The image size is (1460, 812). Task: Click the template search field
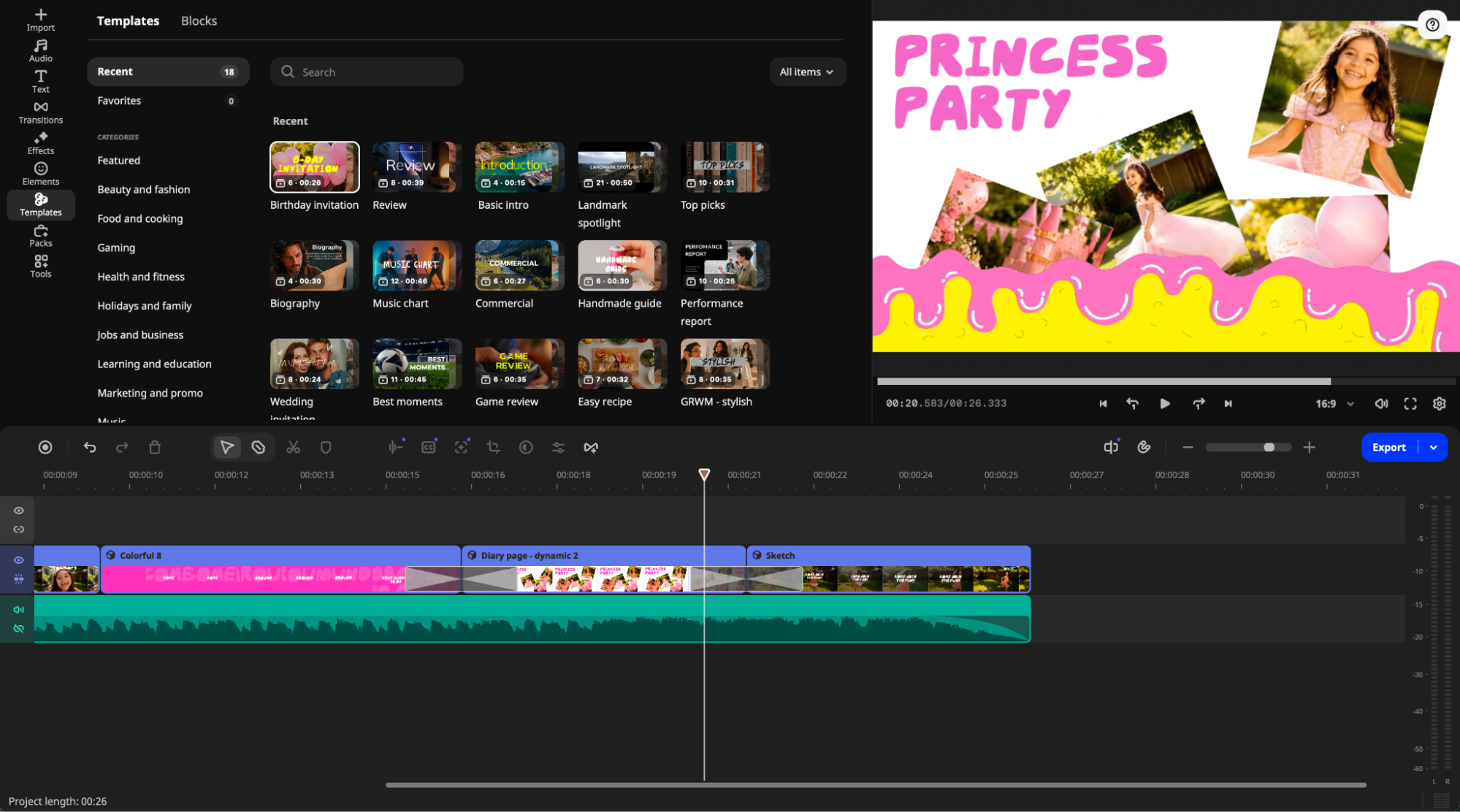367,72
